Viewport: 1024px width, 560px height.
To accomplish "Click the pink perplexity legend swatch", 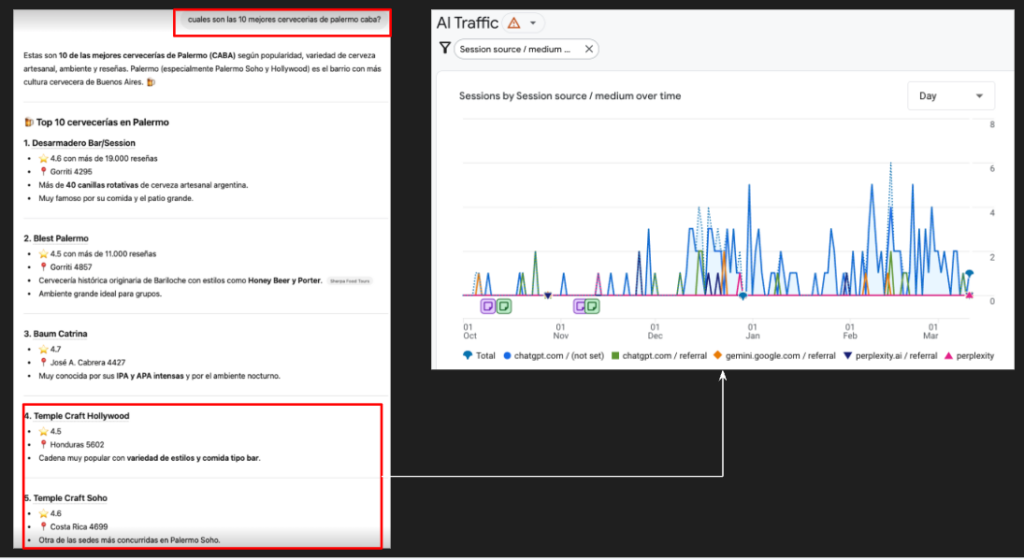I will [949, 356].
